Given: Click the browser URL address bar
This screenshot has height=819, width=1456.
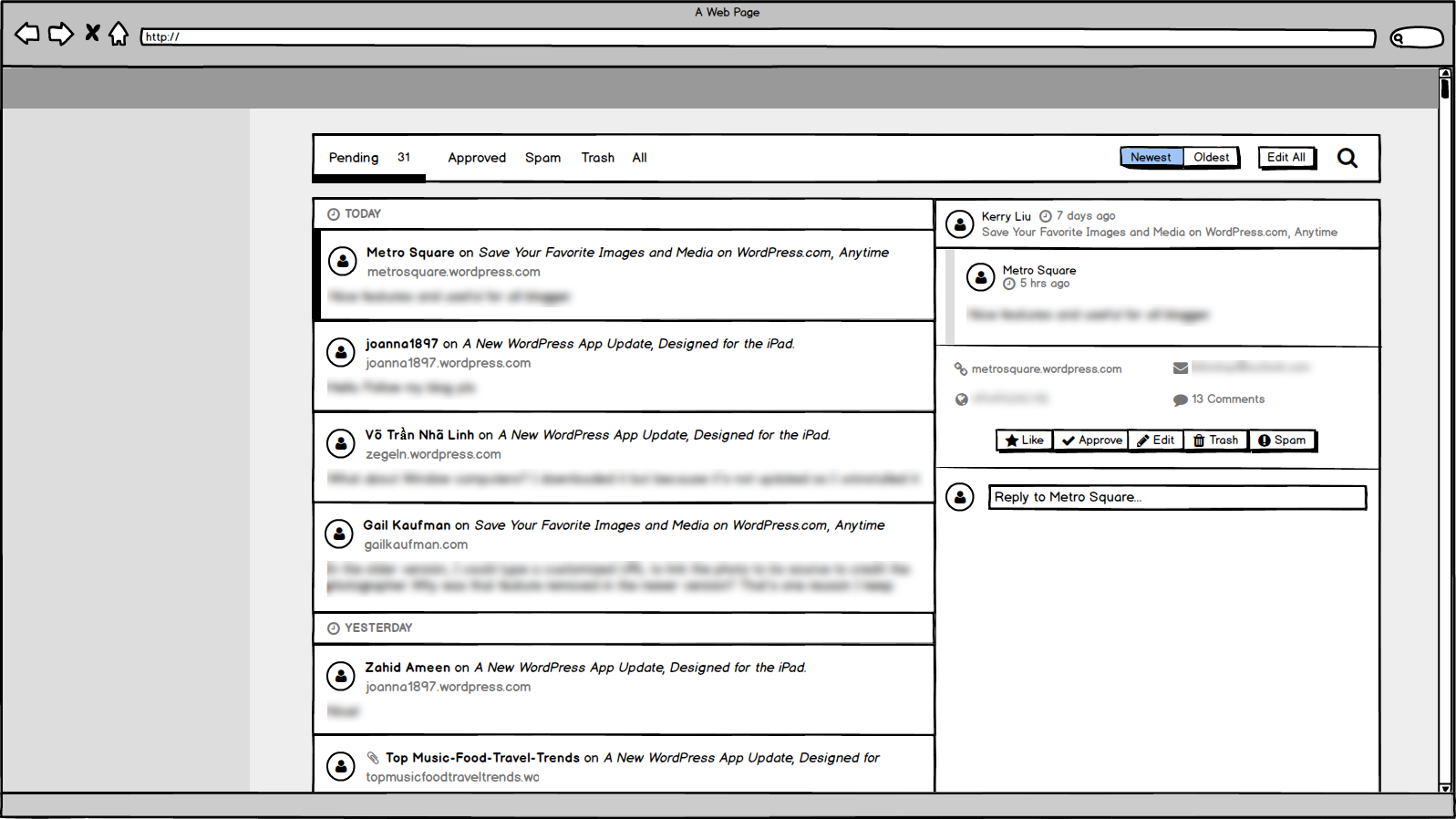Looking at the screenshot, I should pos(757,37).
